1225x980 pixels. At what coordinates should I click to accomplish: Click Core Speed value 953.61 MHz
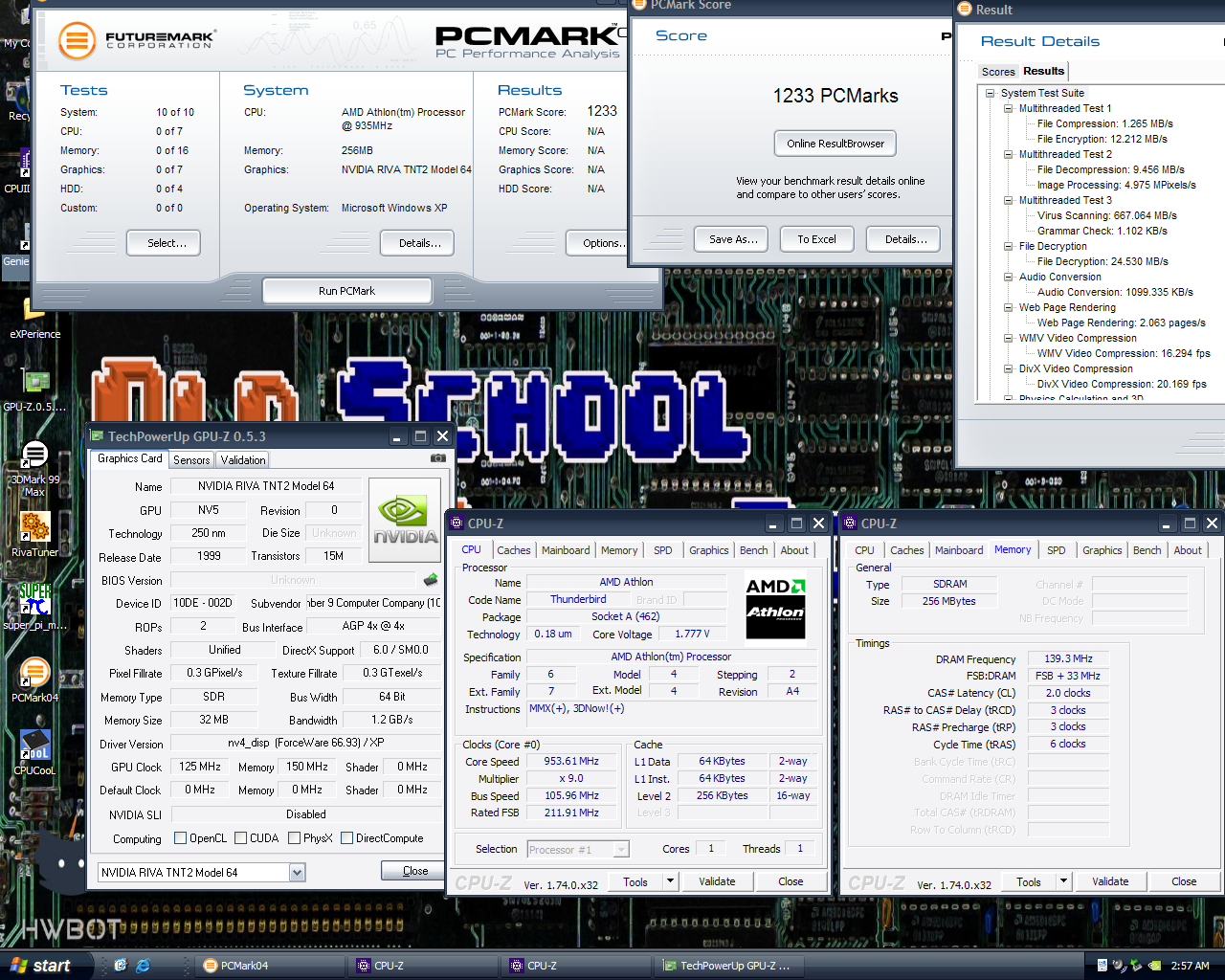[x=572, y=762]
